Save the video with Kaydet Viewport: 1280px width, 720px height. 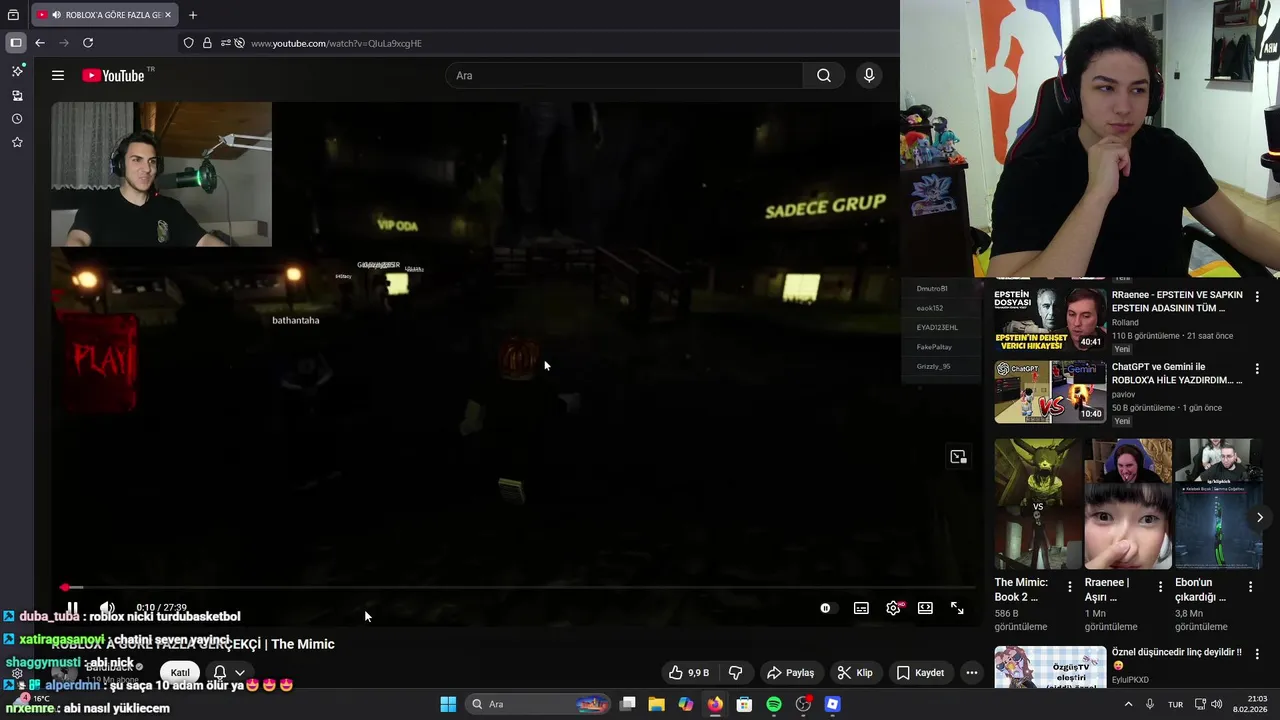click(x=920, y=673)
